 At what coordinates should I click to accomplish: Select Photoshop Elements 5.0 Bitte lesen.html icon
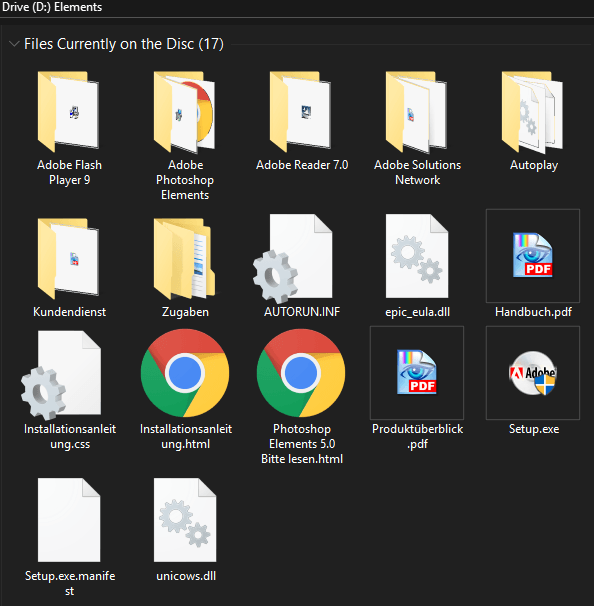(301, 373)
